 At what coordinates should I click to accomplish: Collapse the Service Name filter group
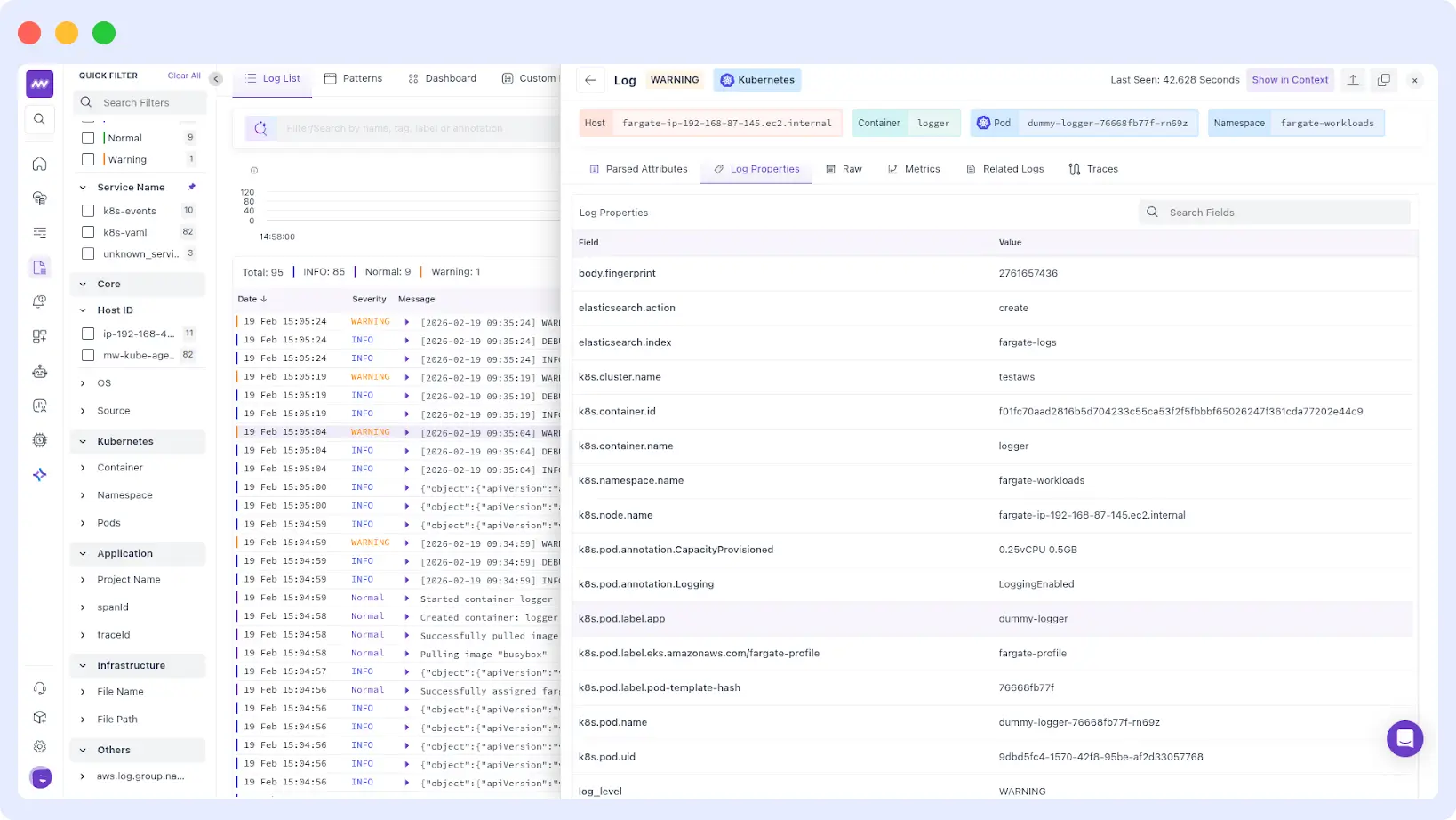click(x=83, y=188)
